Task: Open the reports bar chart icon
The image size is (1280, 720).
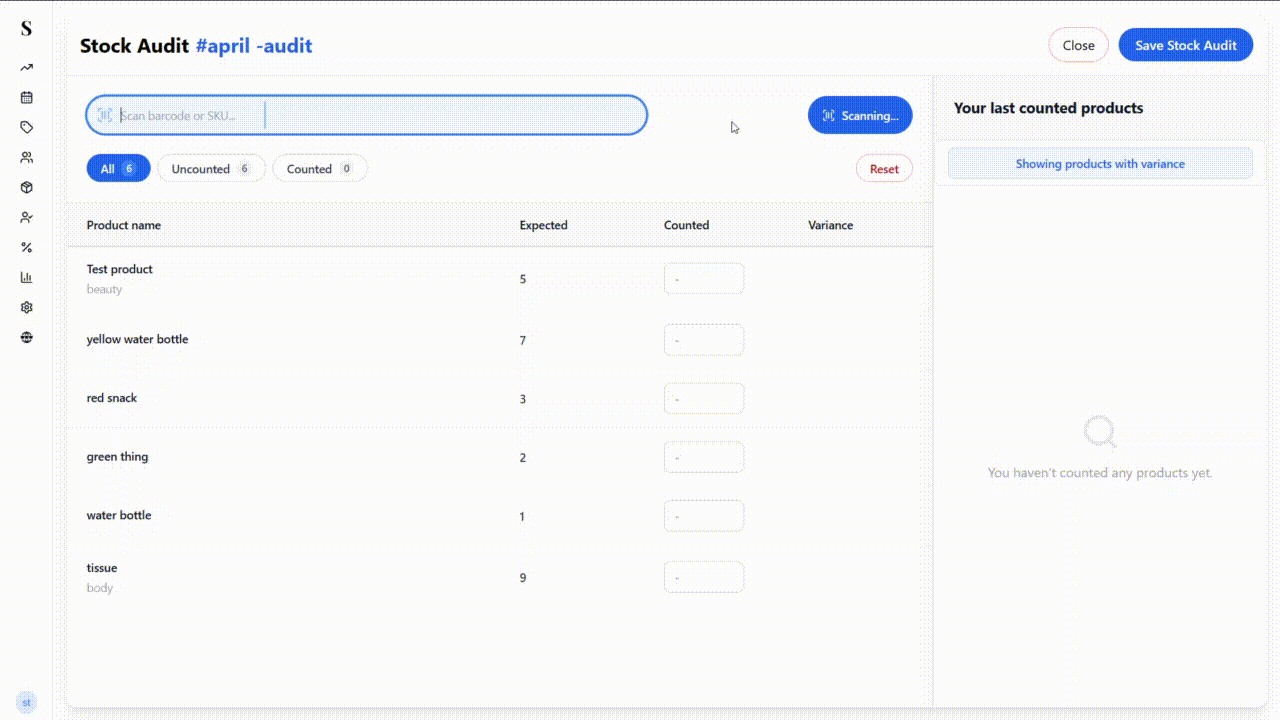Action: point(25,277)
